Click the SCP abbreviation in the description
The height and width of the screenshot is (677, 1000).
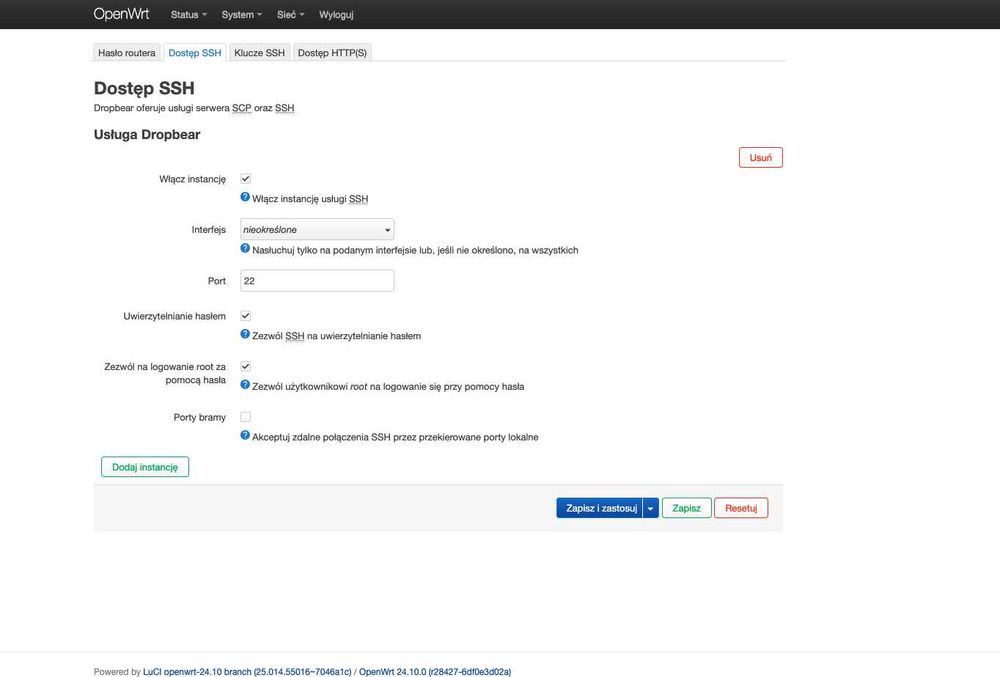coord(242,108)
